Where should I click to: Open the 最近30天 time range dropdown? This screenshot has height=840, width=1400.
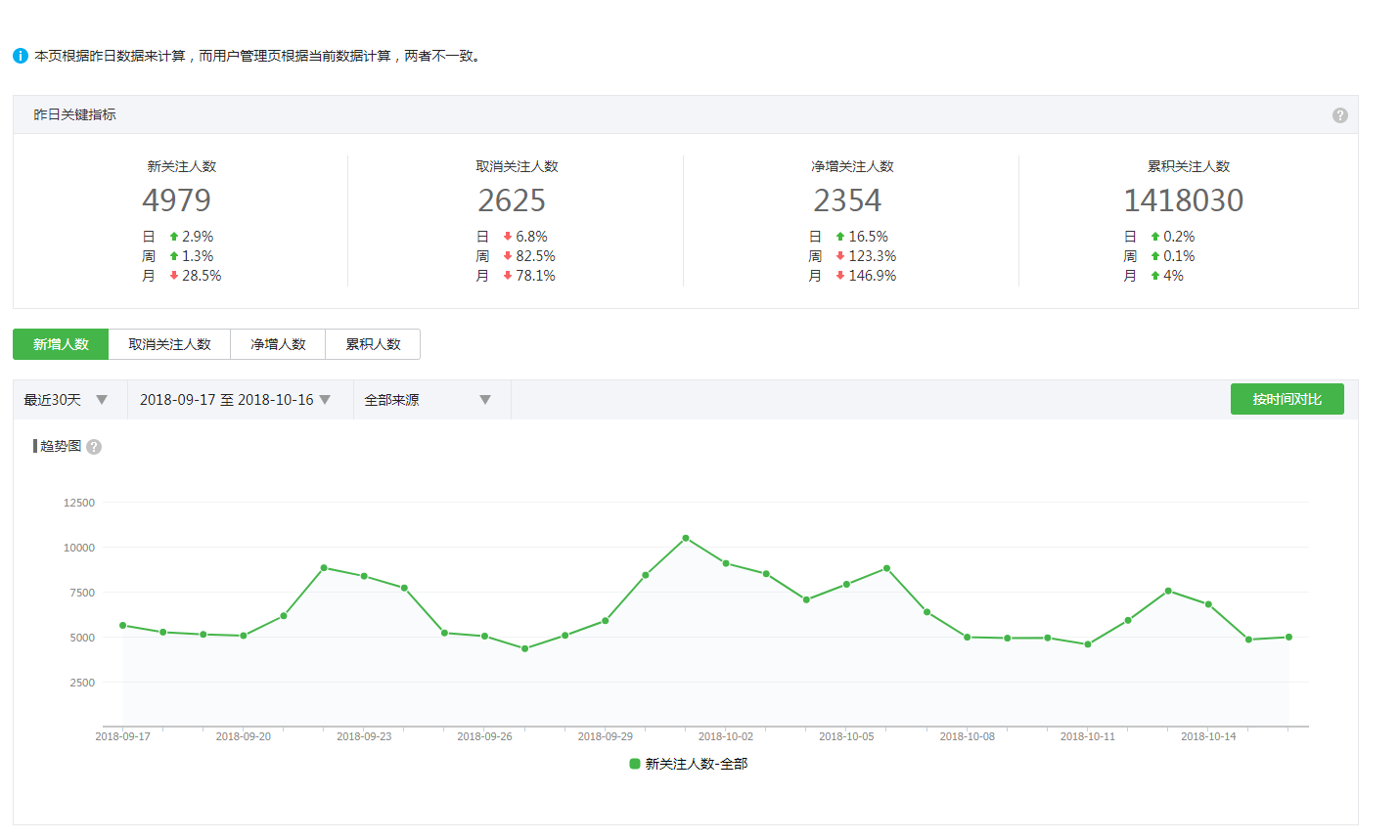pos(67,400)
